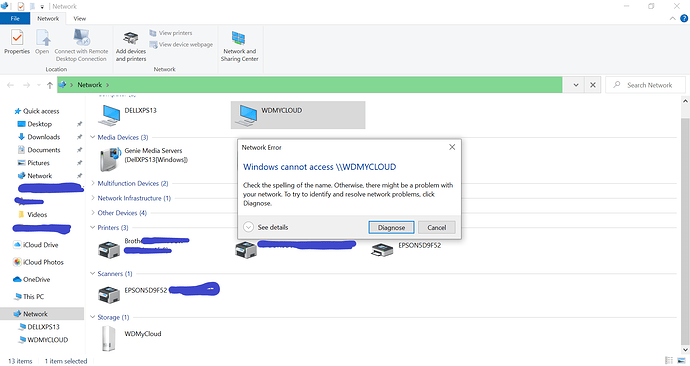The height and width of the screenshot is (366, 690).
Task: Open address bar history dropdown
Action: pos(576,85)
